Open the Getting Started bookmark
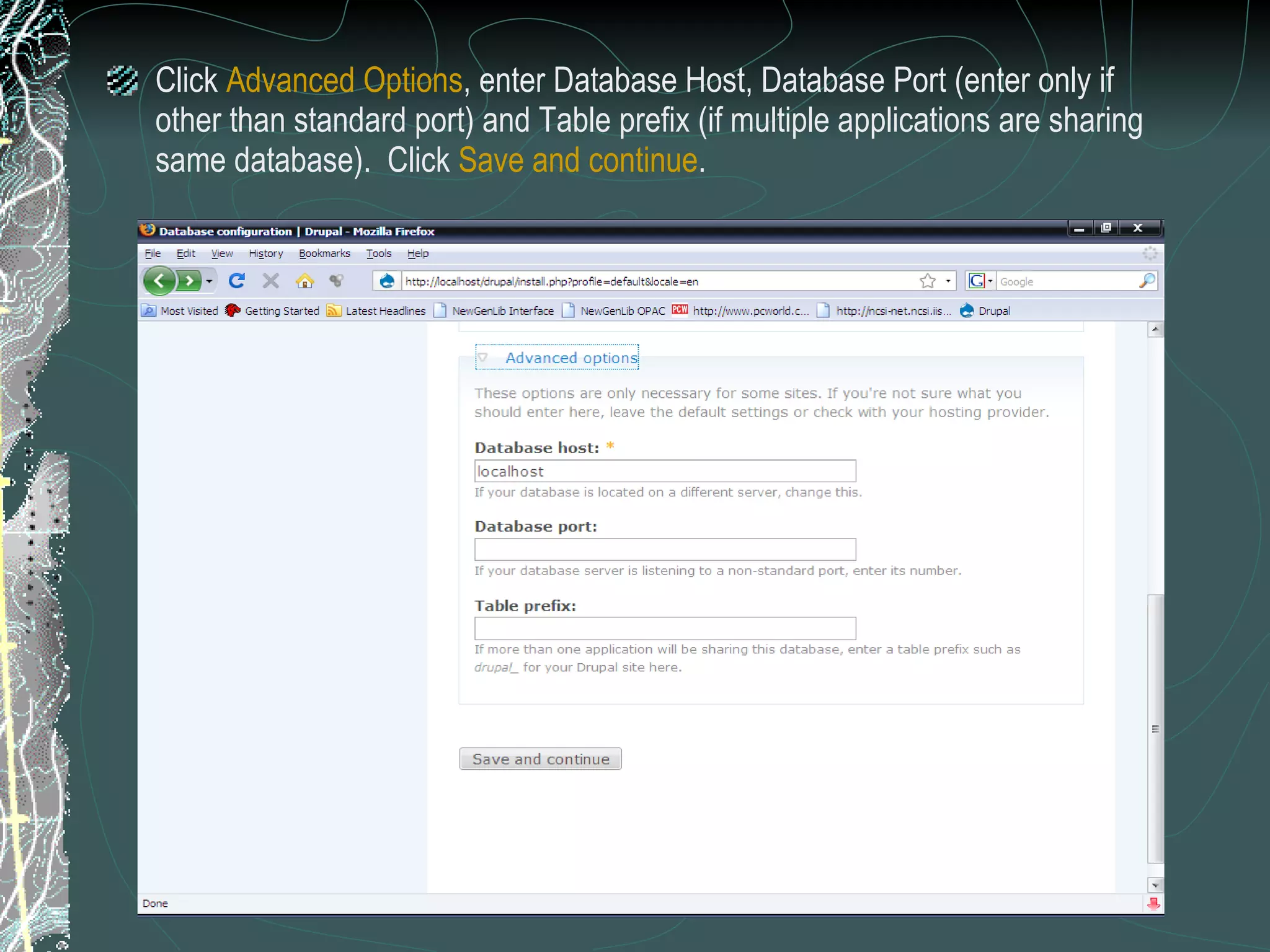The height and width of the screenshot is (952, 1270). [x=272, y=311]
